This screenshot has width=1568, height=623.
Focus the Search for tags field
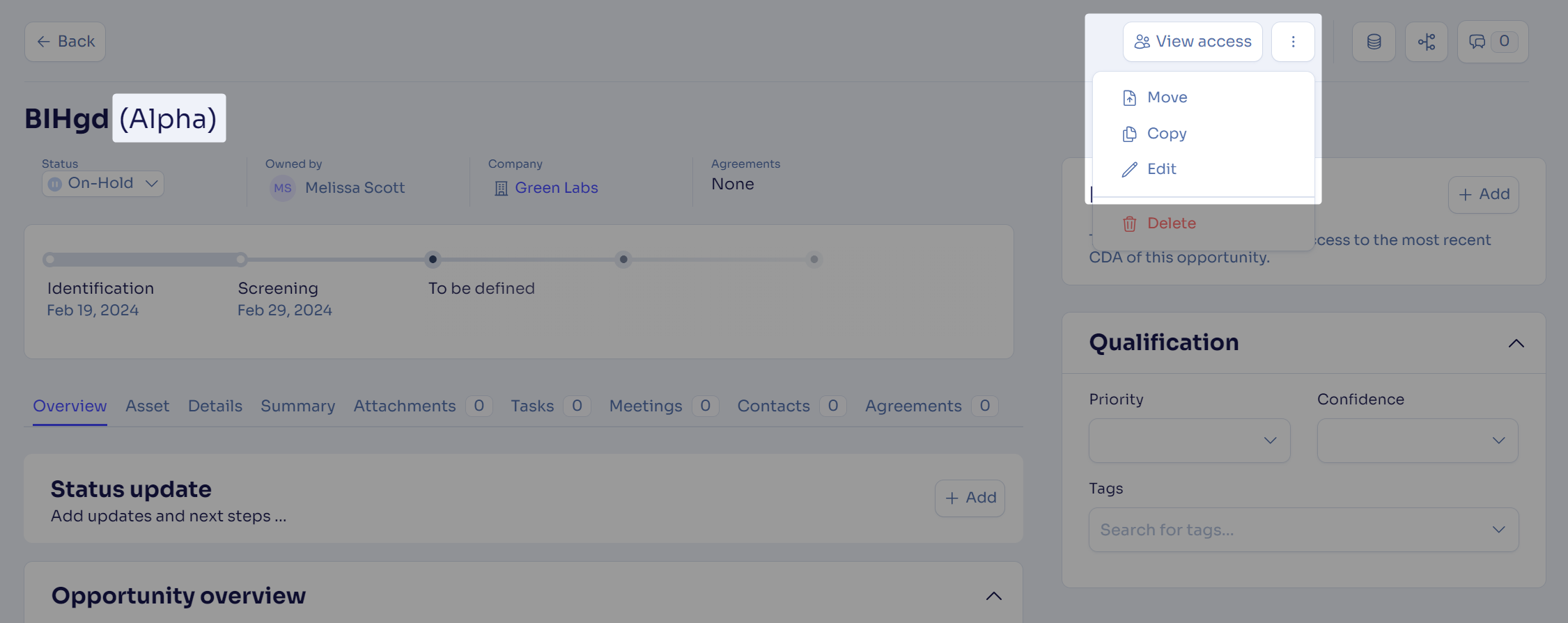pos(1303,530)
